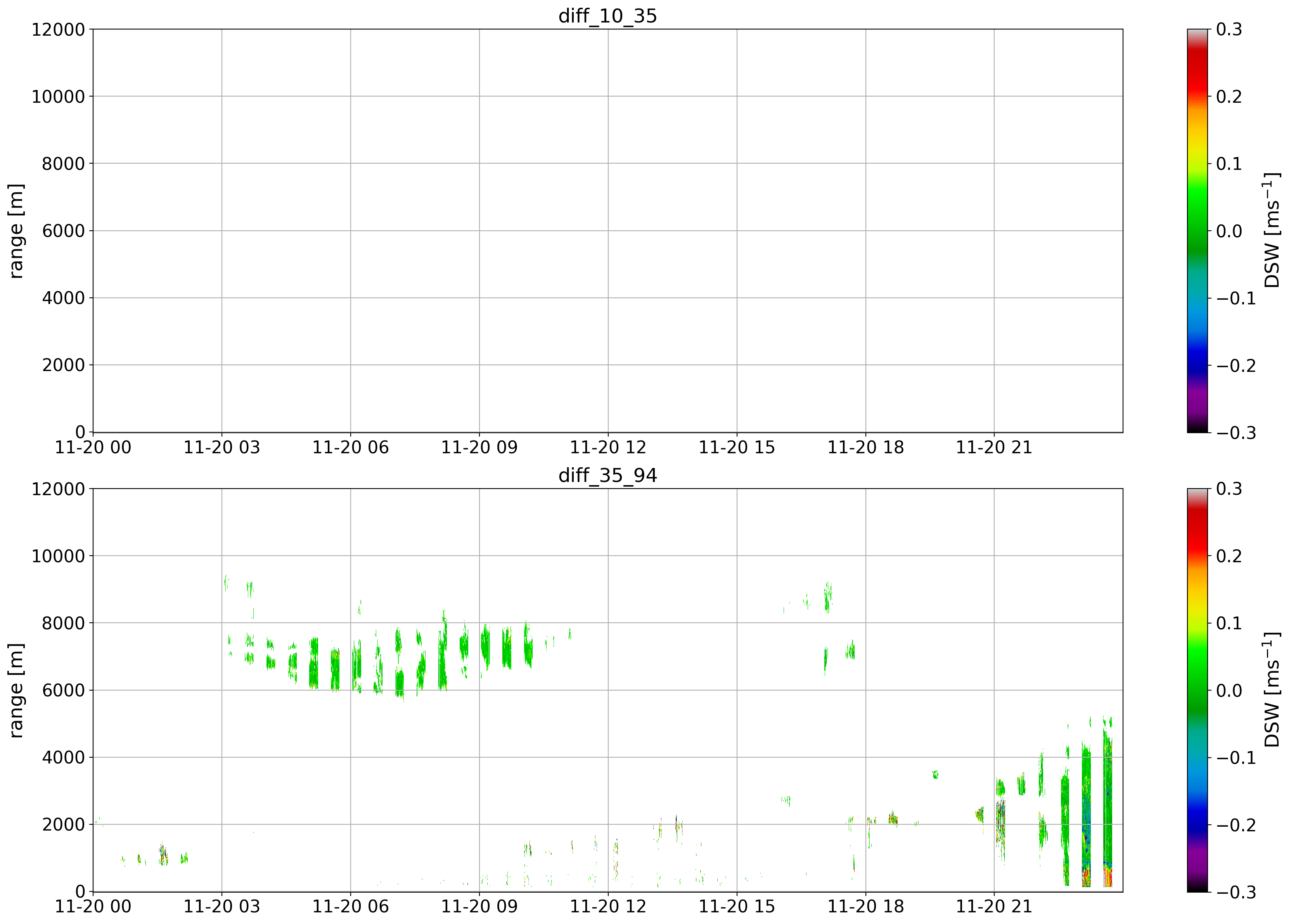Click the bottom plot's 'range [m]' axis label

tap(17, 690)
